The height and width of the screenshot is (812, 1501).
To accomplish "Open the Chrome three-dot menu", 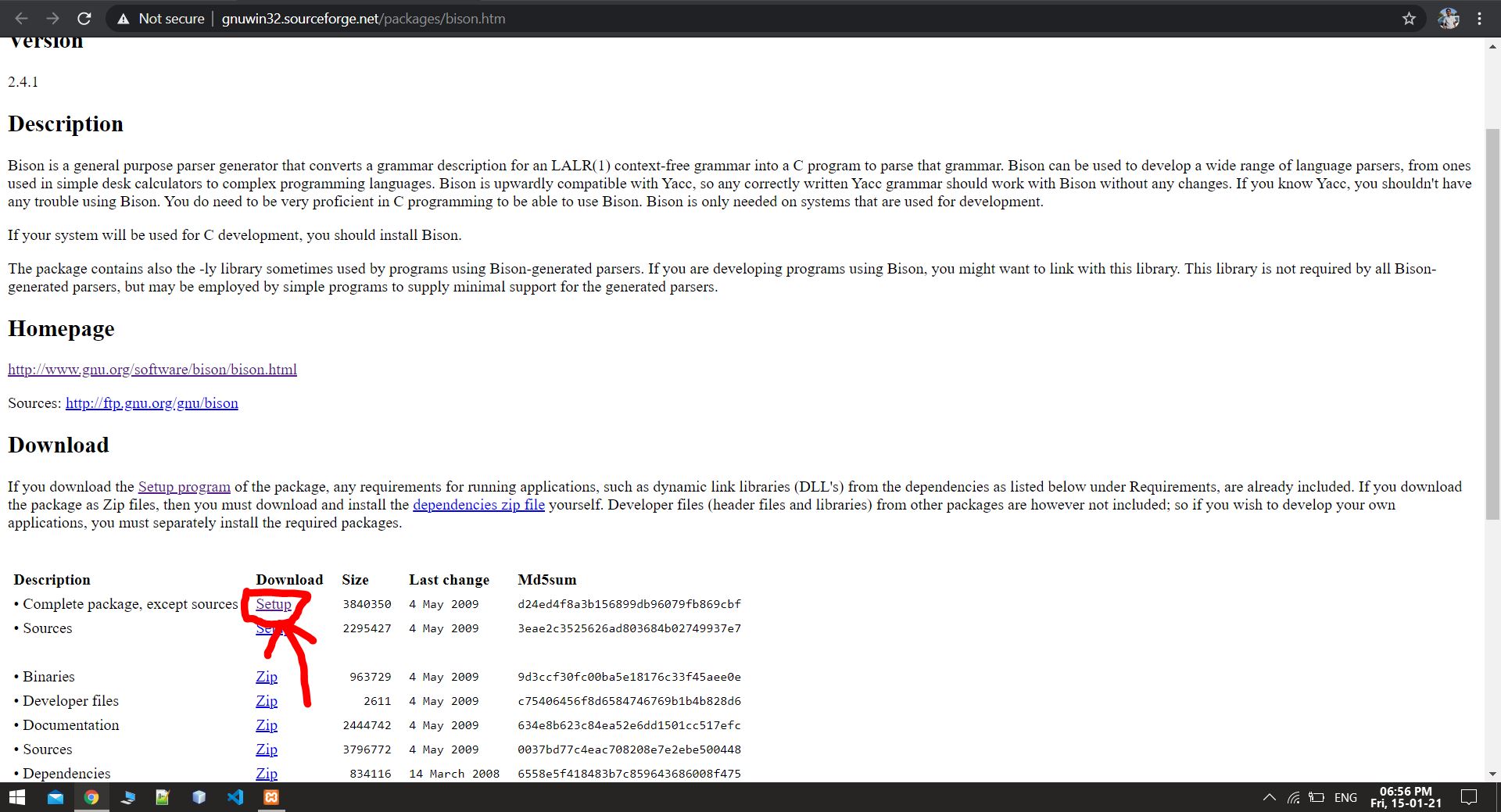I will coord(1479,18).
